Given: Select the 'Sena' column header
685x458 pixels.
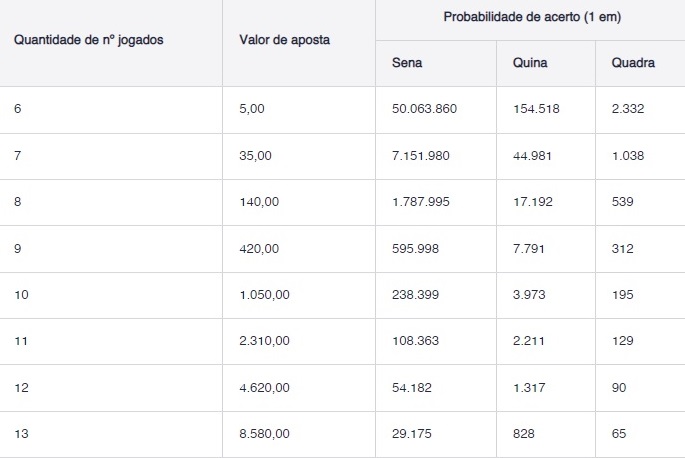Looking at the screenshot, I should pos(408,63).
